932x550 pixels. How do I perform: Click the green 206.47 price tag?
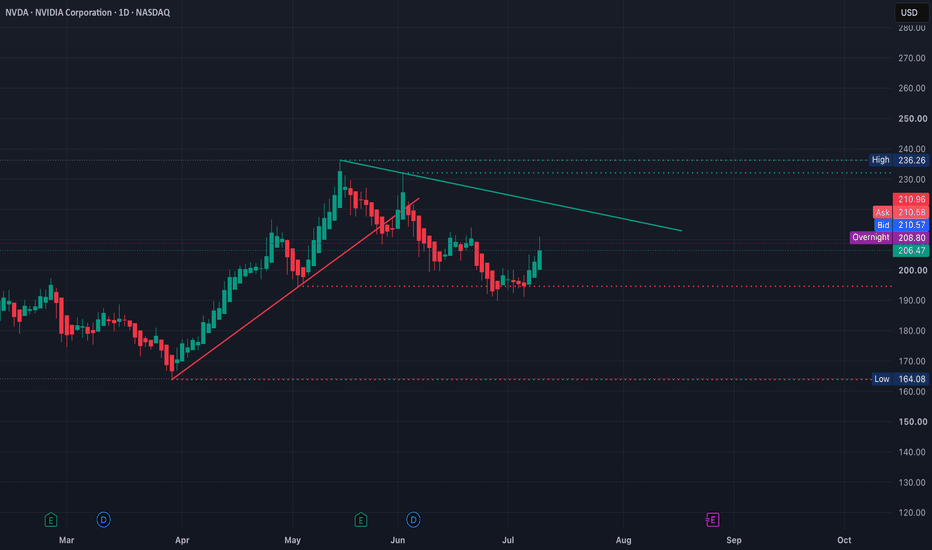[911, 250]
